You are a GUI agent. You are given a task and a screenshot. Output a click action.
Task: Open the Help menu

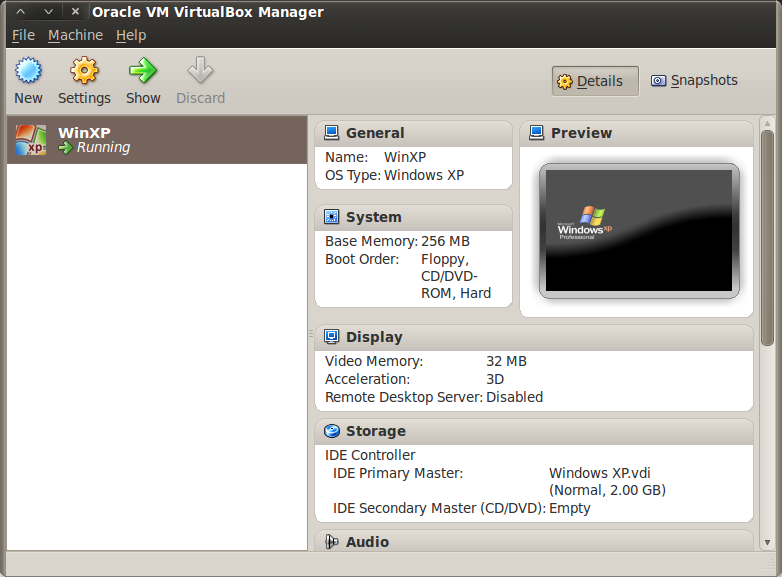tap(131, 35)
